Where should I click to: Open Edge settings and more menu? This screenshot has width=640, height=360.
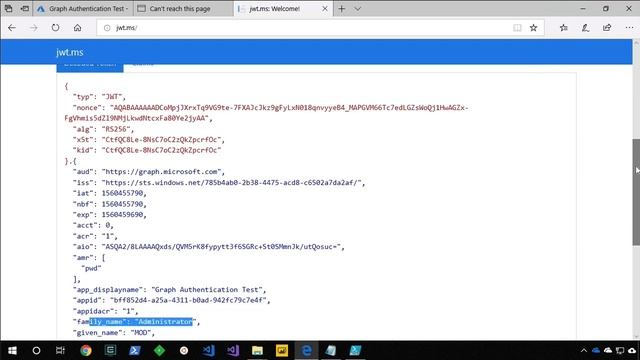629,28
